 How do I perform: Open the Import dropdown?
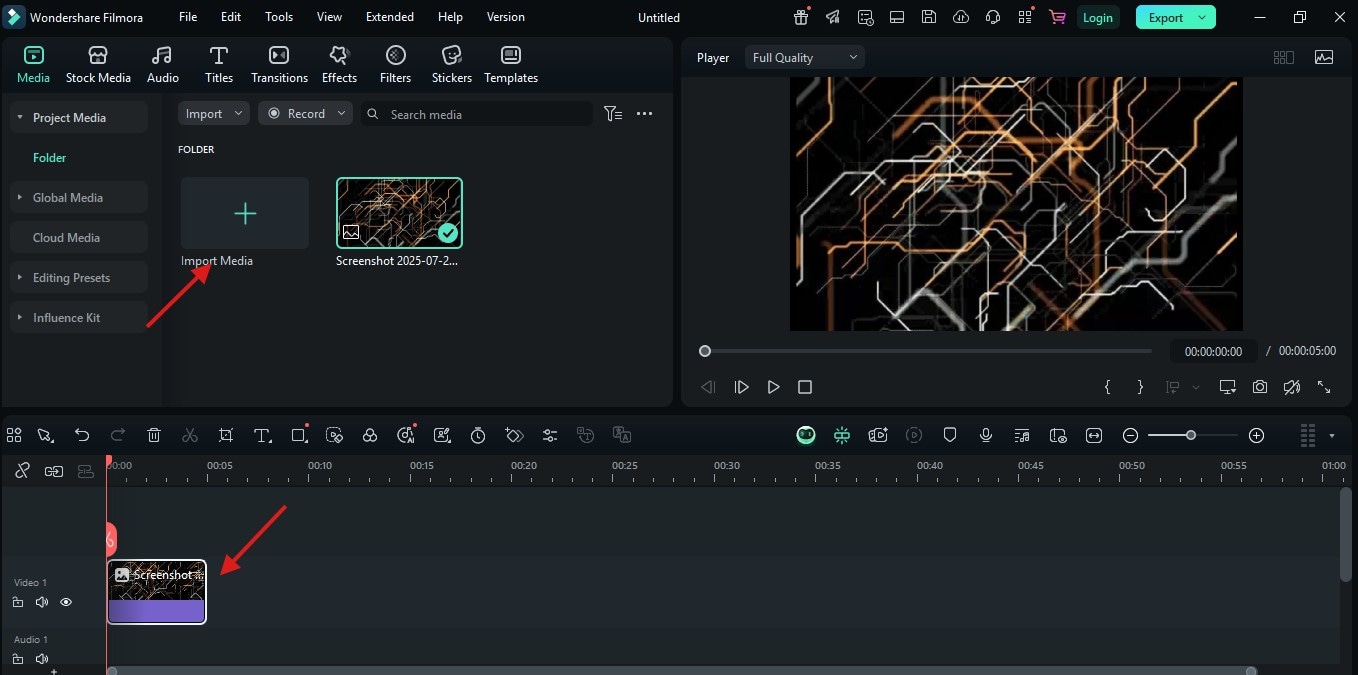click(x=214, y=114)
